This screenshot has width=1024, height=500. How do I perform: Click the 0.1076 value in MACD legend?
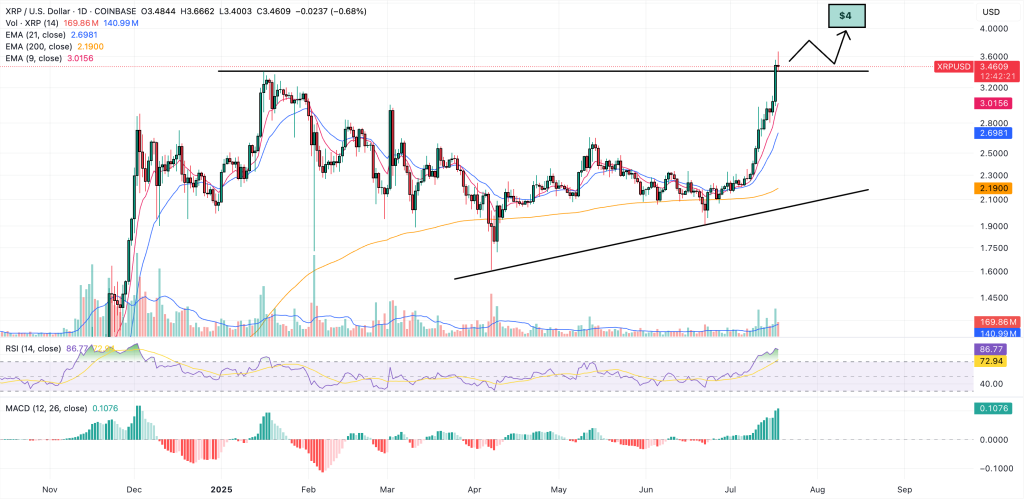click(104, 409)
